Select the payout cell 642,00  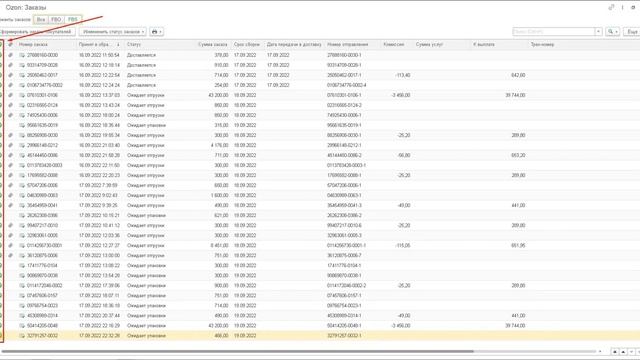pos(518,75)
